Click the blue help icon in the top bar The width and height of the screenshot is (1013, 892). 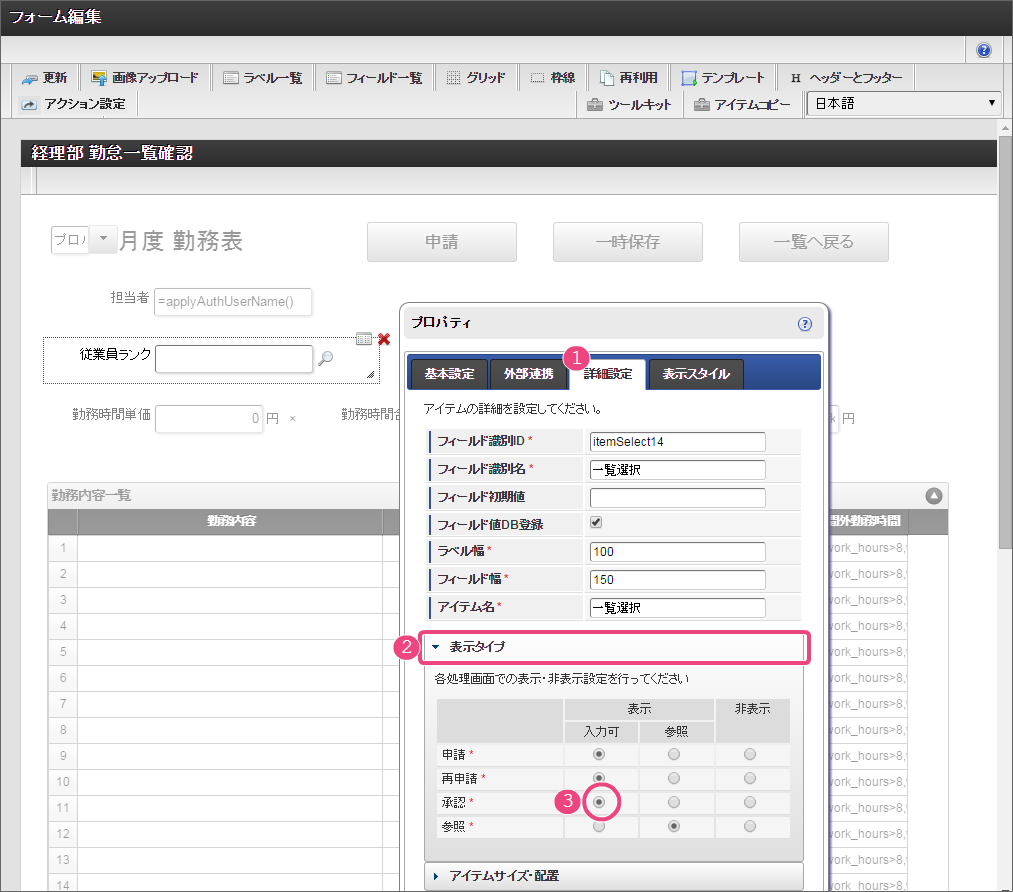click(984, 50)
